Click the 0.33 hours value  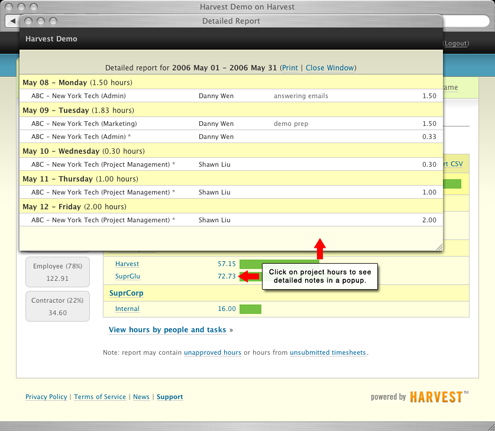(x=429, y=137)
